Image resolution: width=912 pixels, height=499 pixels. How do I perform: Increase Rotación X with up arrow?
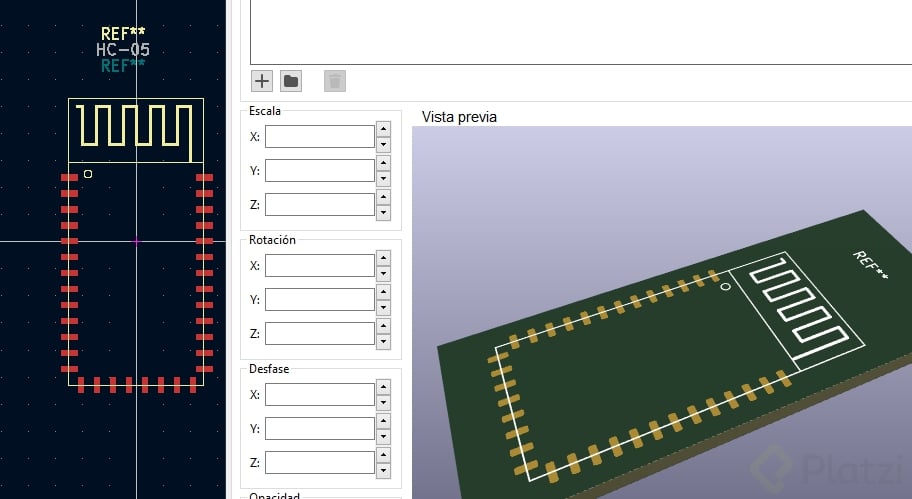point(383,258)
